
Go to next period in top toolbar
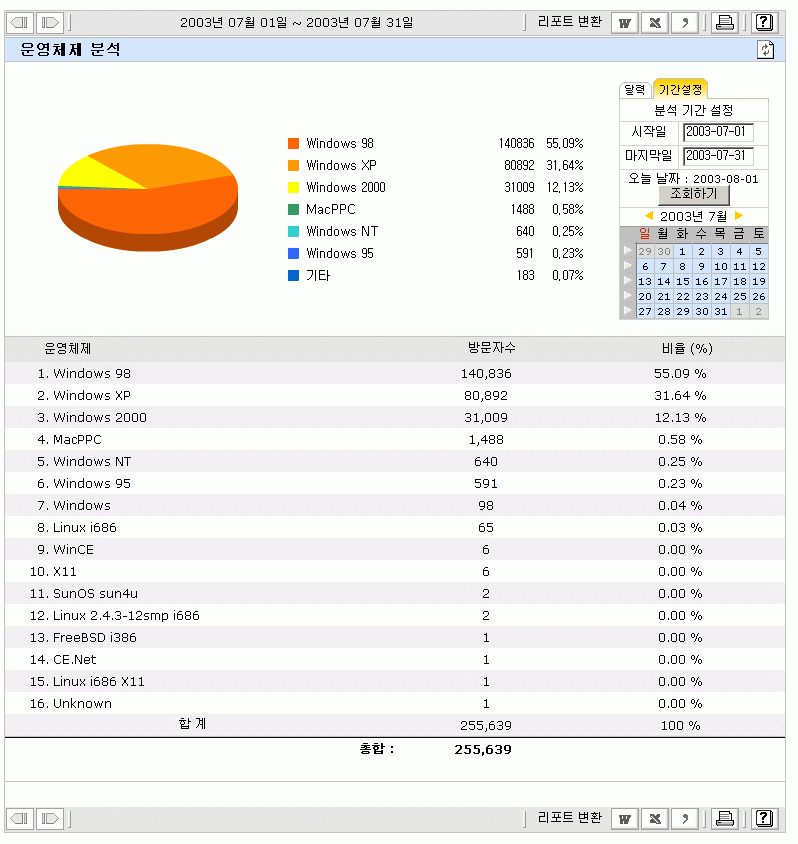tap(50, 23)
